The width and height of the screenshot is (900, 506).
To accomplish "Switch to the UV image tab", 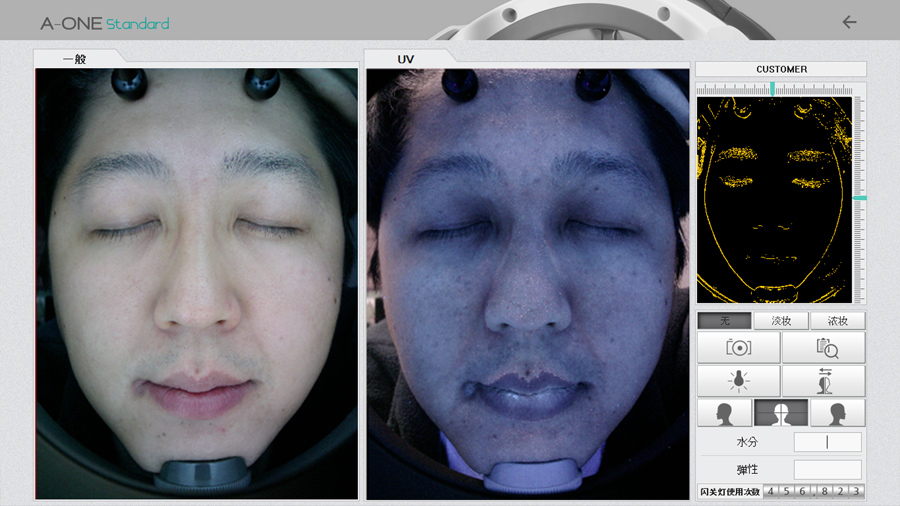I will tap(406, 59).
